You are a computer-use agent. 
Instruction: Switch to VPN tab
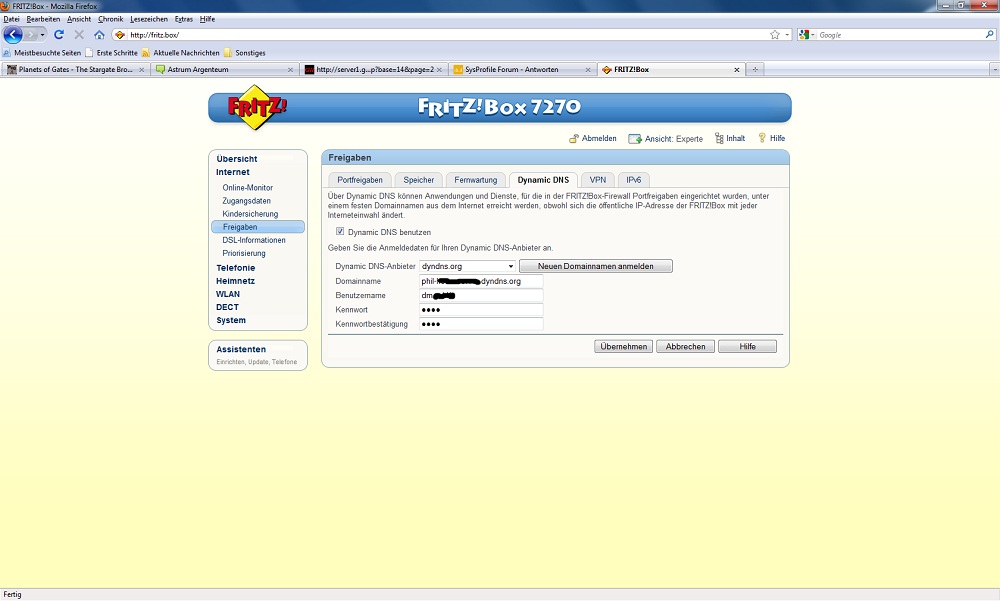click(598, 180)
